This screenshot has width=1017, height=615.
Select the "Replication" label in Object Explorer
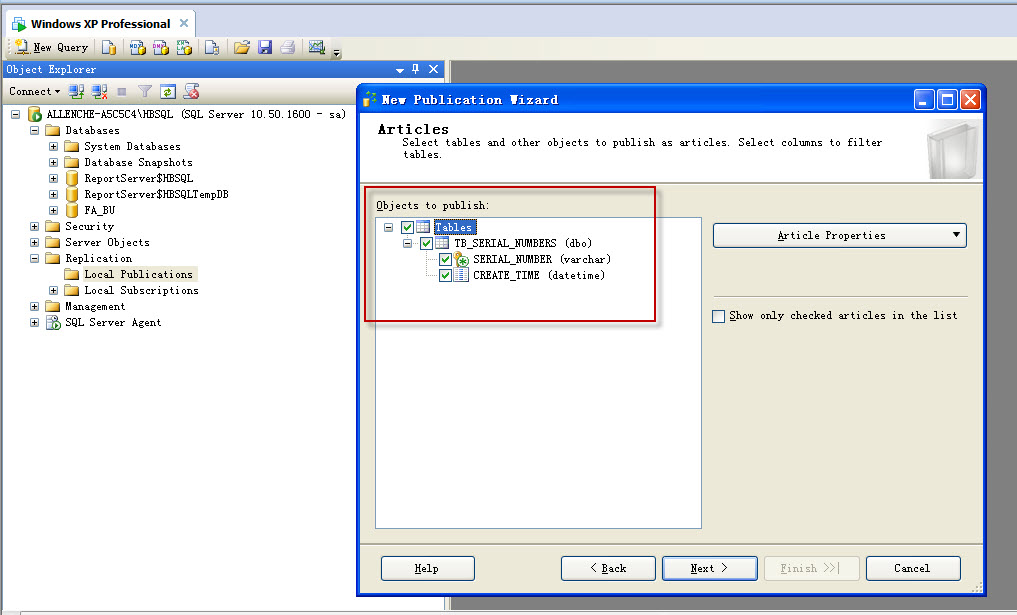pyautogui.click(x=99, y=258)
